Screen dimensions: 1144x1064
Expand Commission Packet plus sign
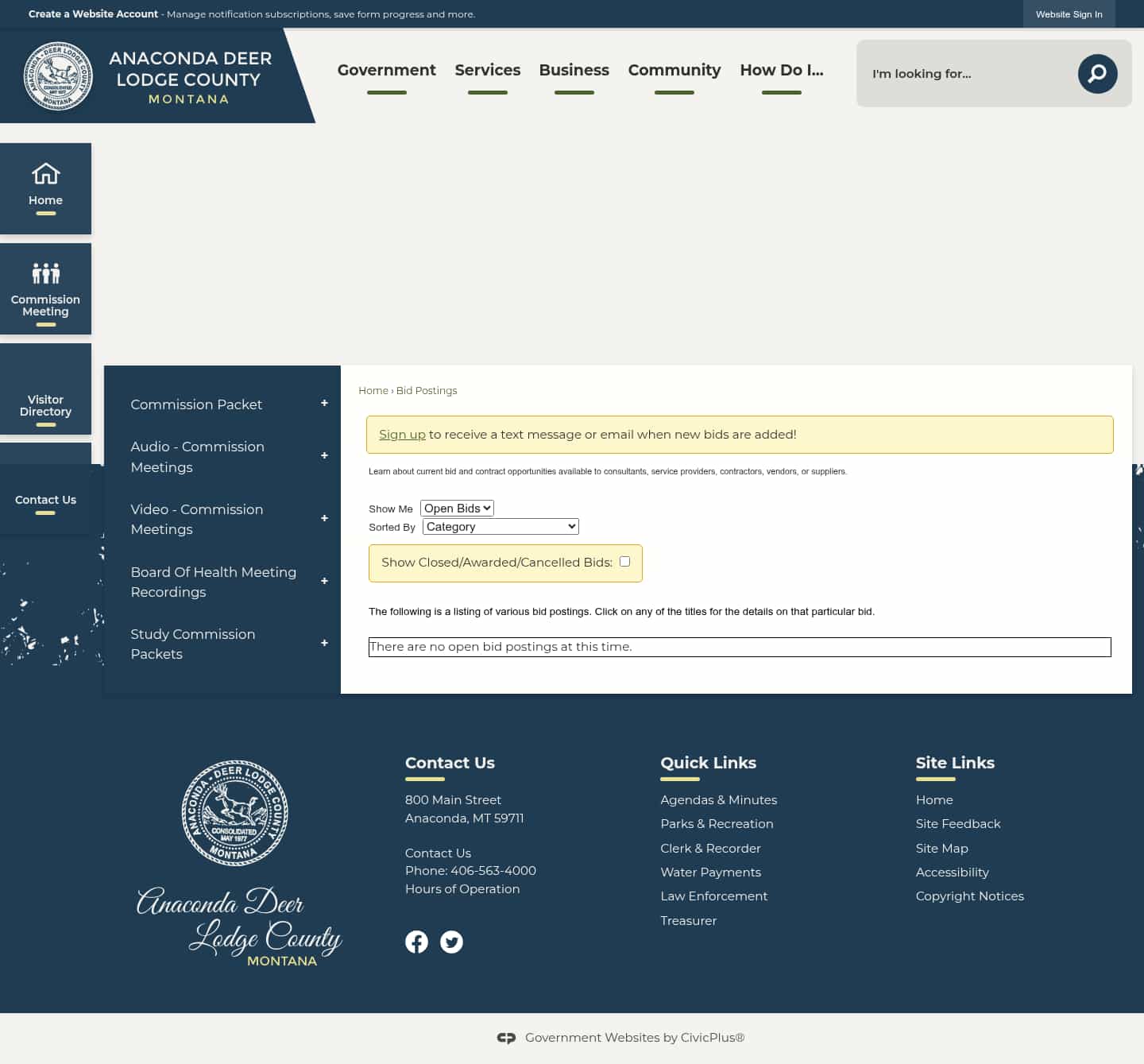pyautogui.click(x=324, y=404)
